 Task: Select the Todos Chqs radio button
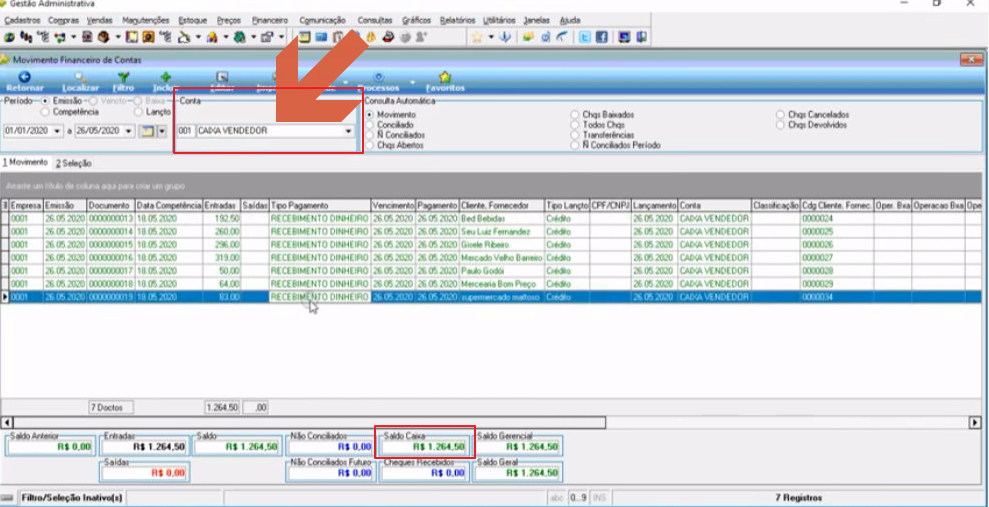575,125
